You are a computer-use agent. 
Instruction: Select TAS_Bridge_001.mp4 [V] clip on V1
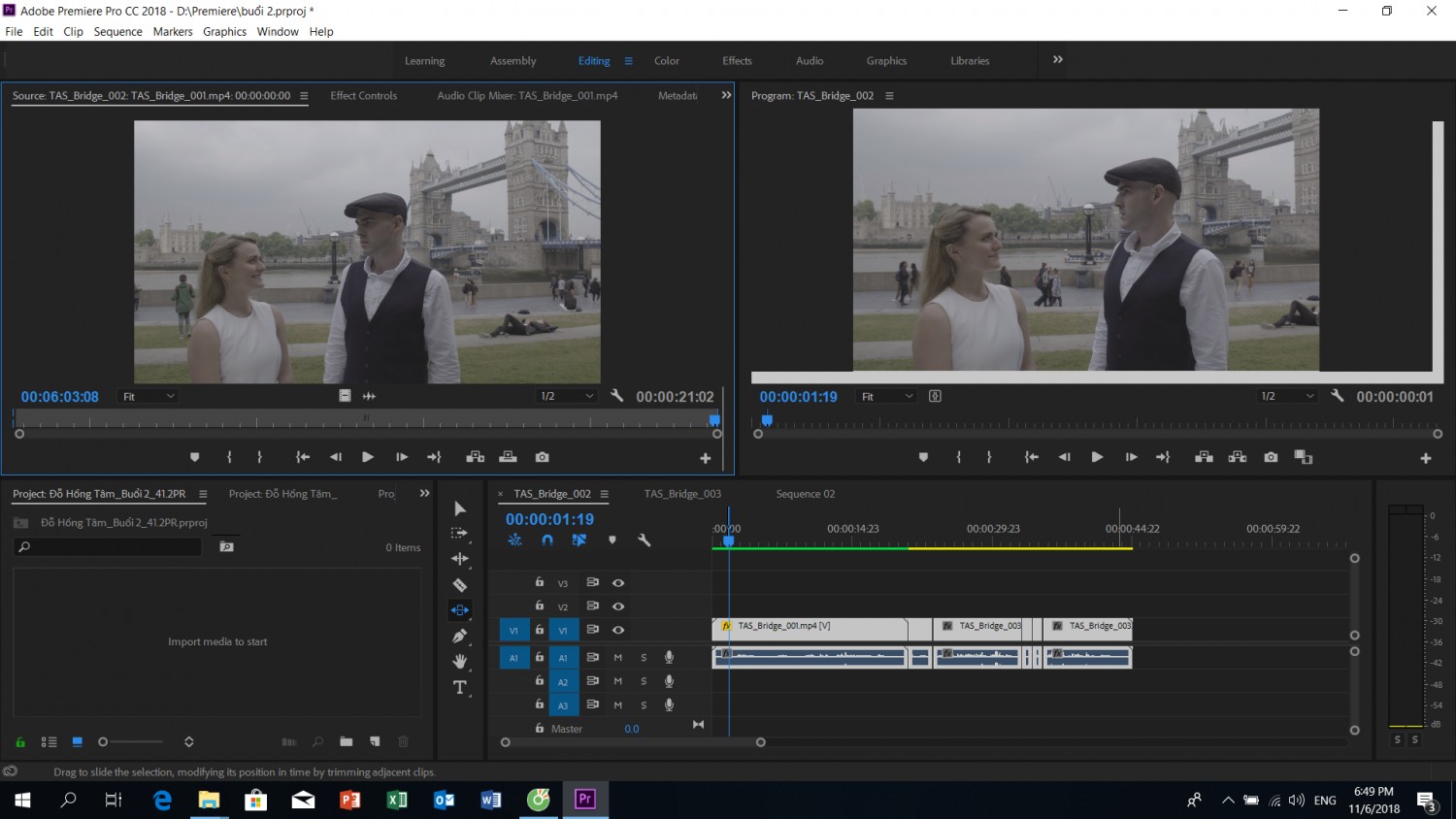(810, 628)
